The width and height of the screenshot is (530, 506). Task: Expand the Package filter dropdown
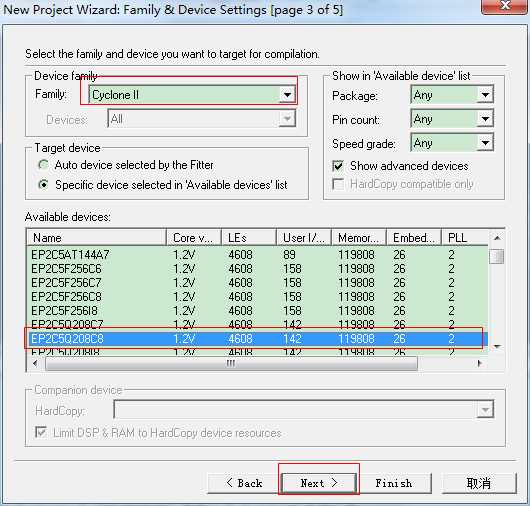point(452,95)
